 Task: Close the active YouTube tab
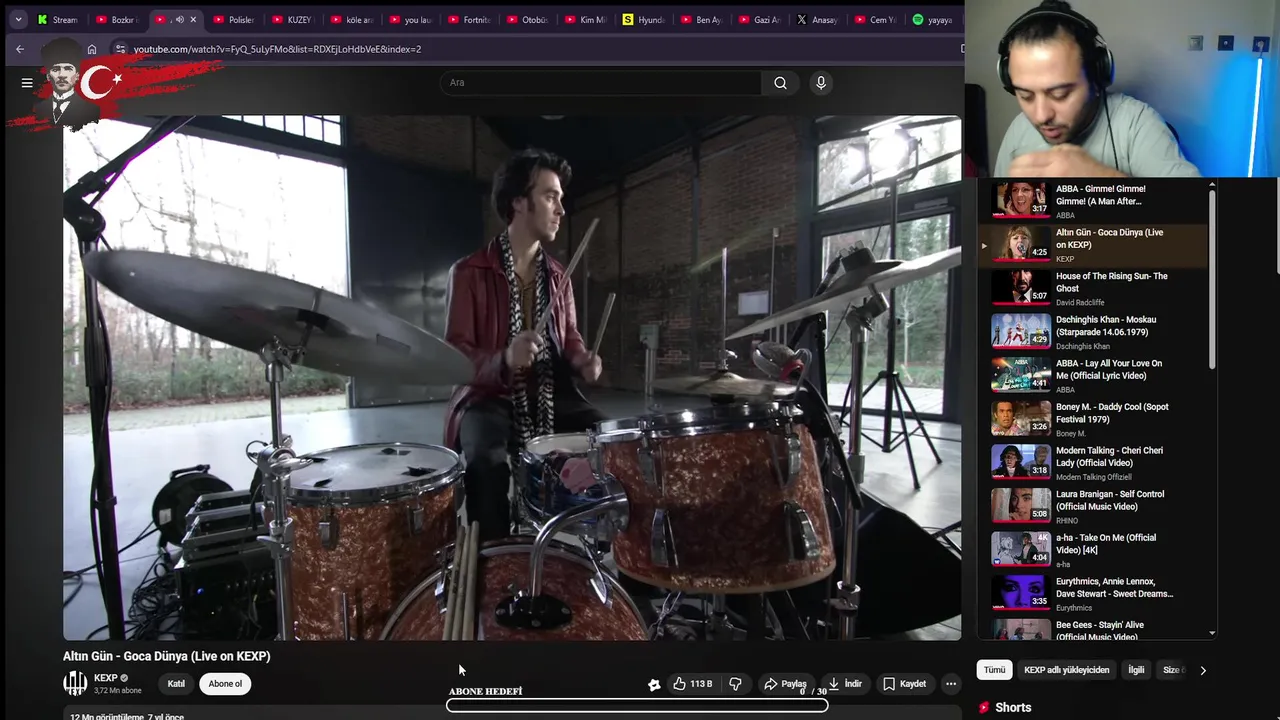(x=193, y=20)
